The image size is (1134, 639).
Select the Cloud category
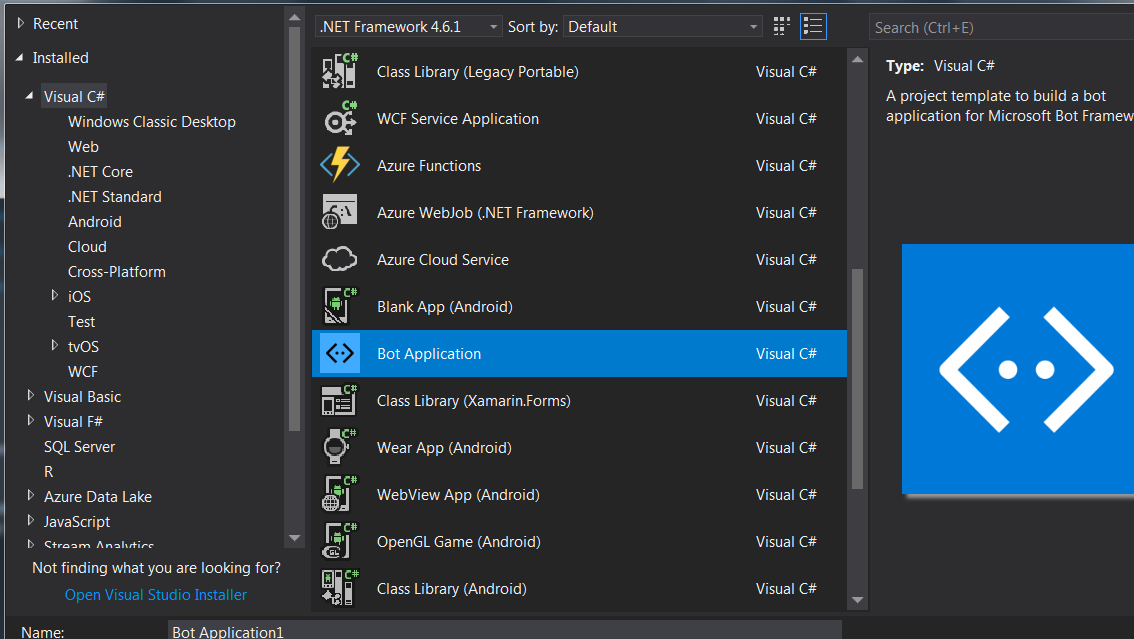tap(88, 246)
